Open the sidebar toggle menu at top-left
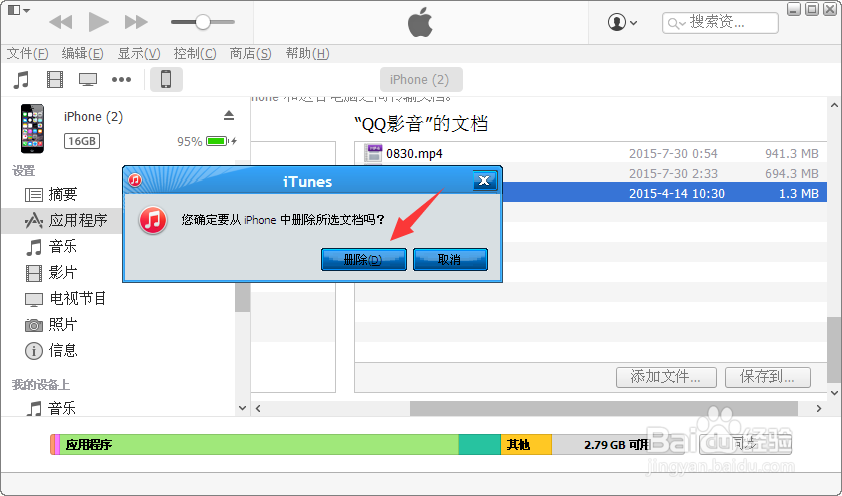 click(x=19, y=10)
